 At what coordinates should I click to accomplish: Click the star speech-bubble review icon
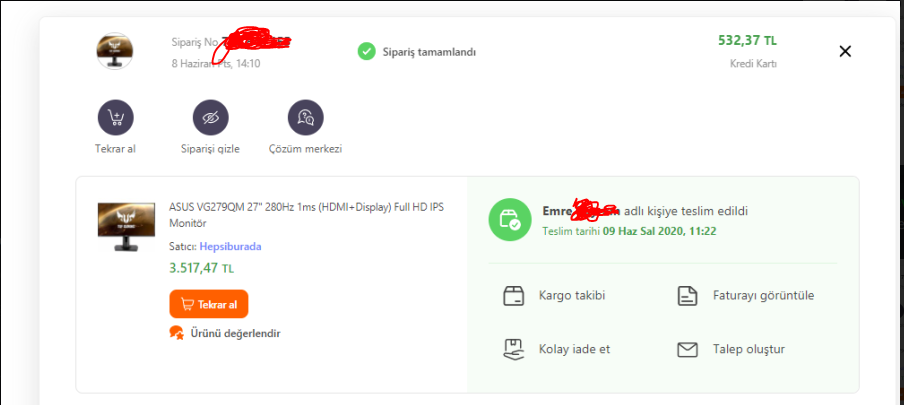coord(176,333)
